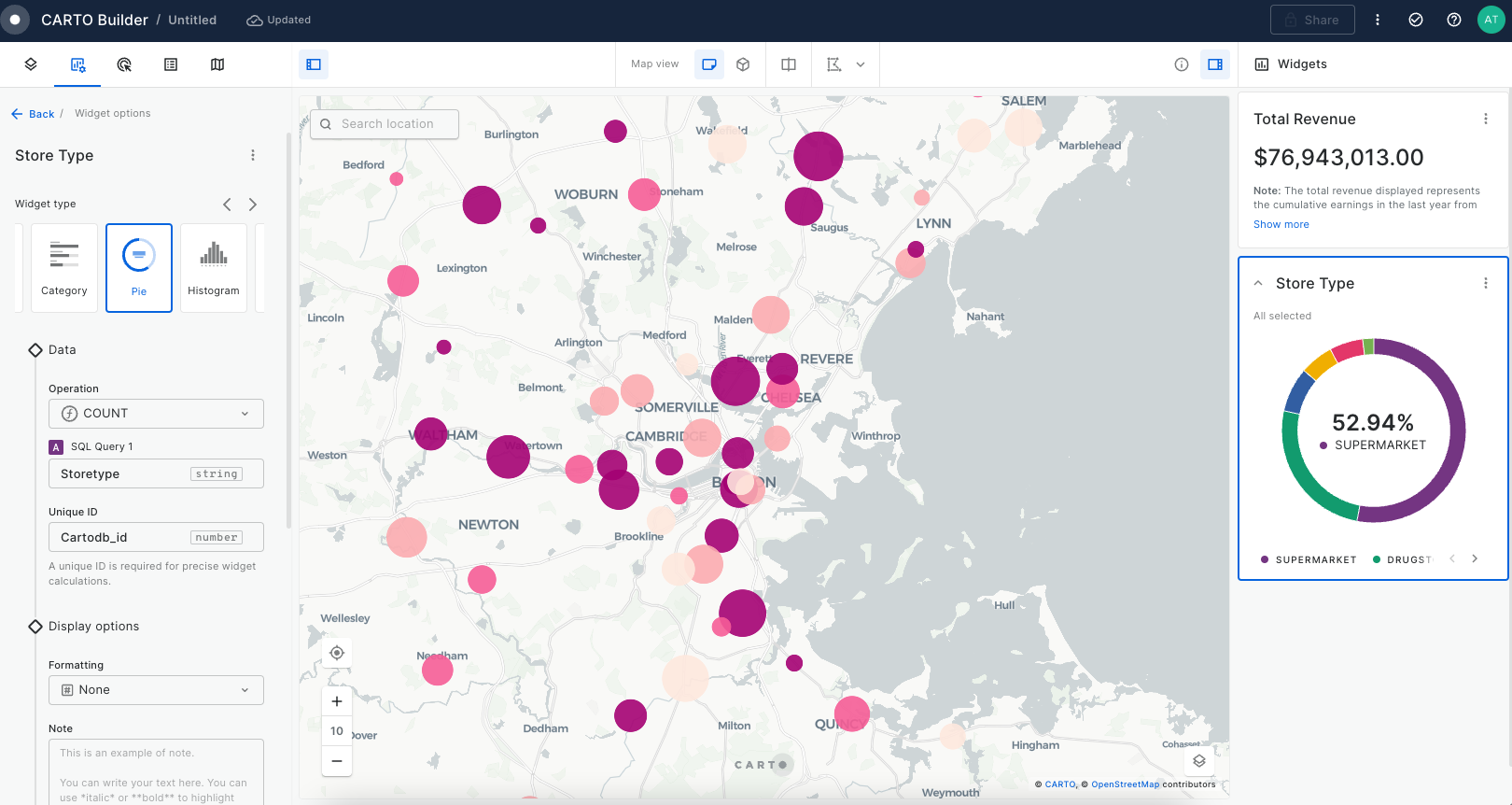Open the Operation COUNT dropdown
The image size is (1512, 805).
(x=156, y=414)
